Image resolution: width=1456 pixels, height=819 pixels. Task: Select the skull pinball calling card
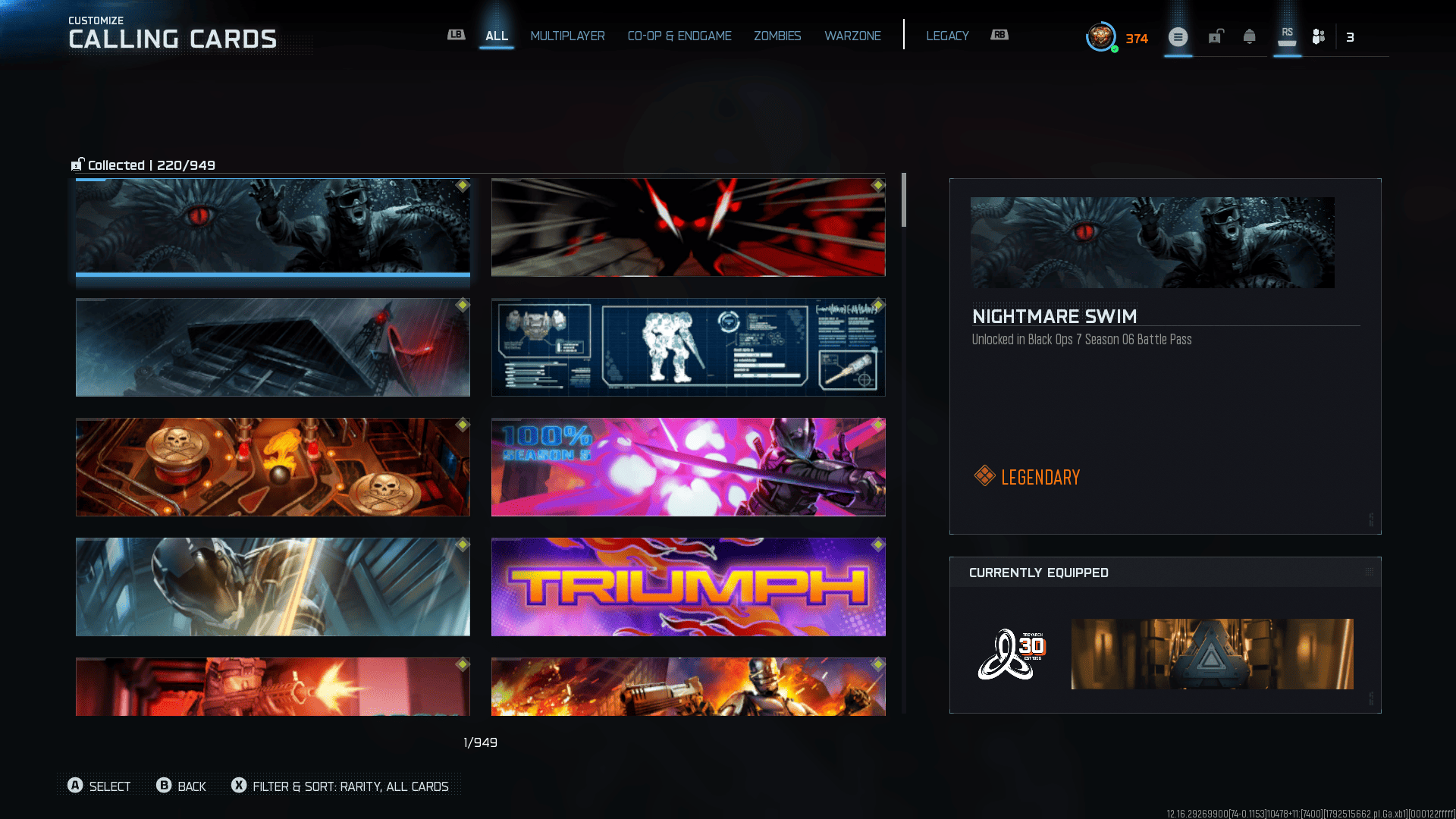tap(273, 467)
